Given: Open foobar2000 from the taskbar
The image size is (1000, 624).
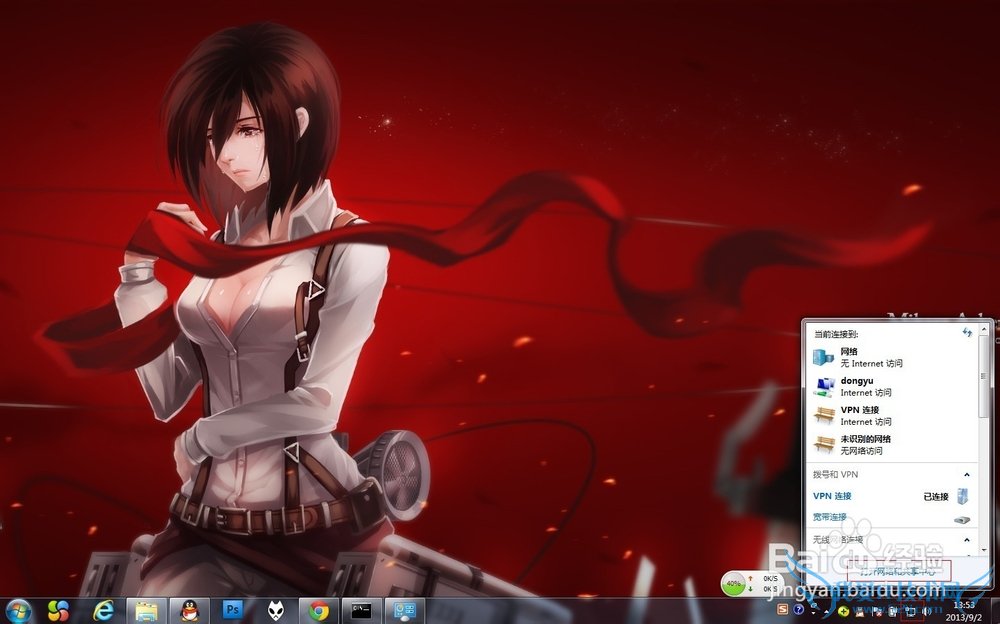Looking at the screenshot, I should click(x=276, y=611).
